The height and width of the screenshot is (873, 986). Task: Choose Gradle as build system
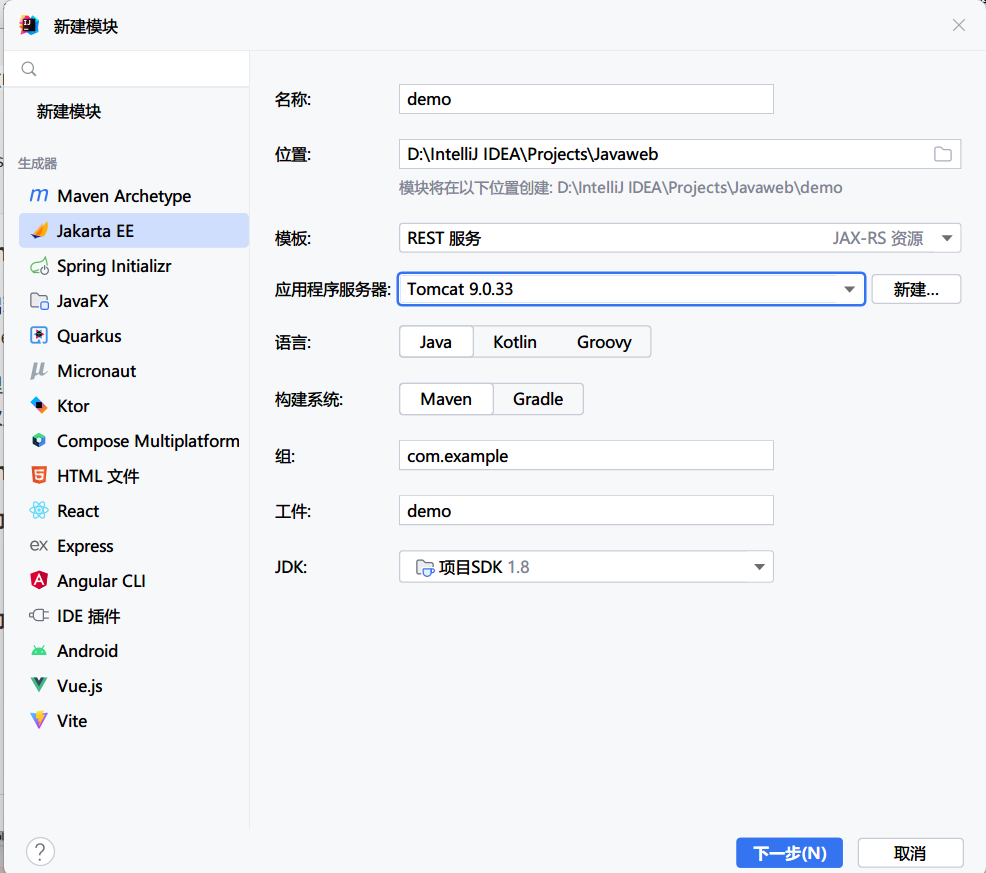point(538,399)
